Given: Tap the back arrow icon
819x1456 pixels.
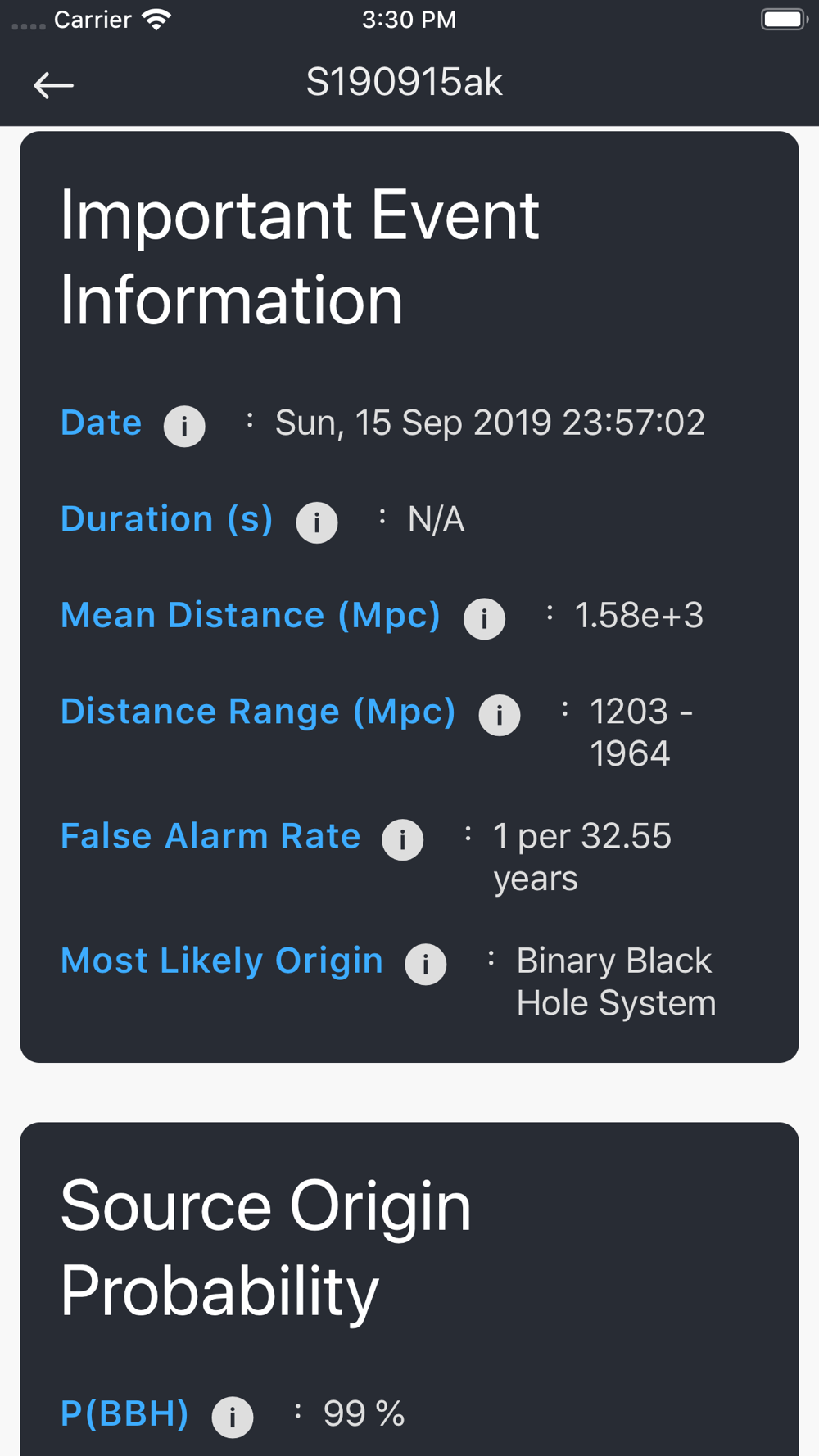Looking at the screenshot, I should click(x=53, y=84).
